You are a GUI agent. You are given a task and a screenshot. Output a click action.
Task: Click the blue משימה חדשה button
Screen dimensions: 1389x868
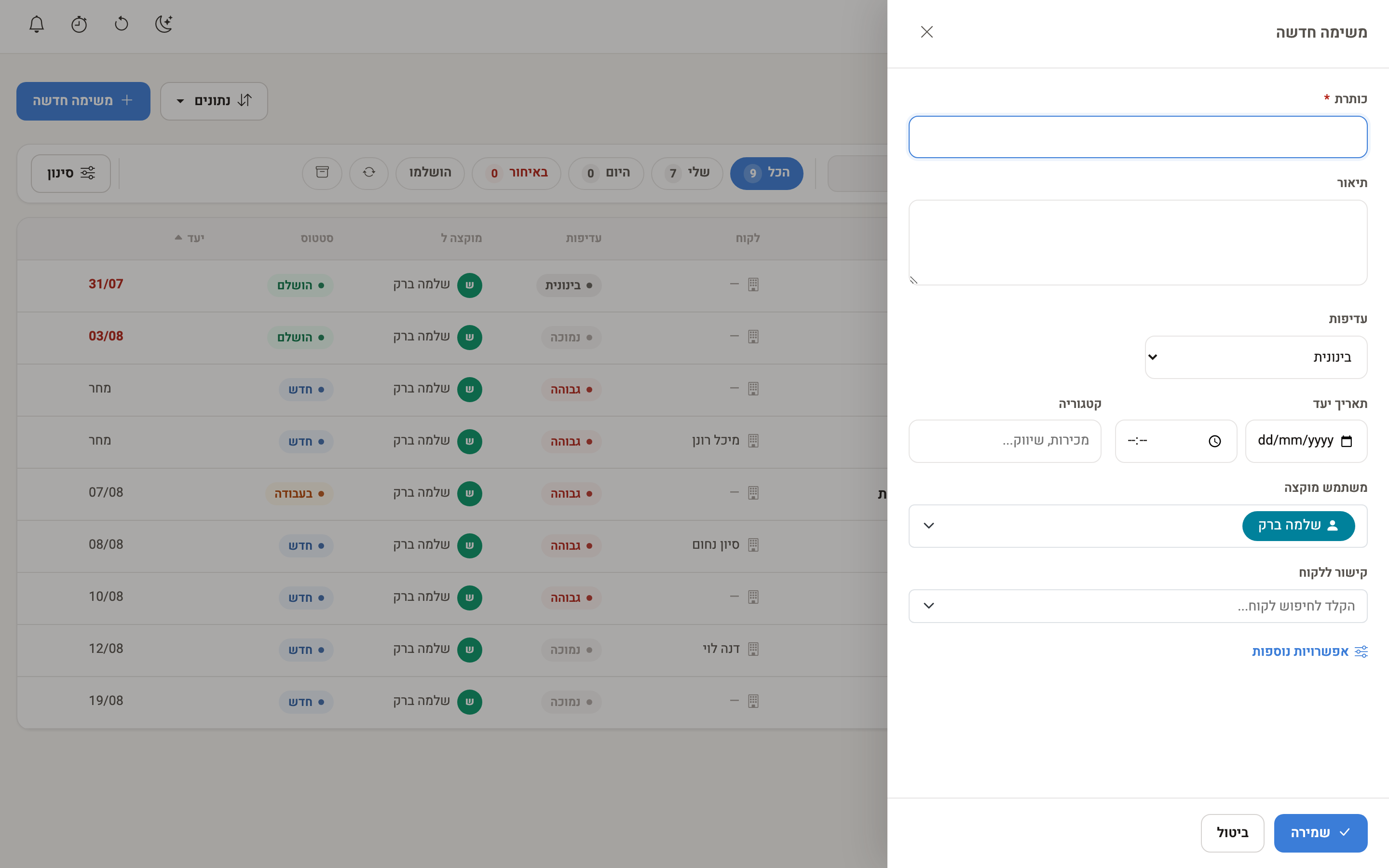[83, 101]
